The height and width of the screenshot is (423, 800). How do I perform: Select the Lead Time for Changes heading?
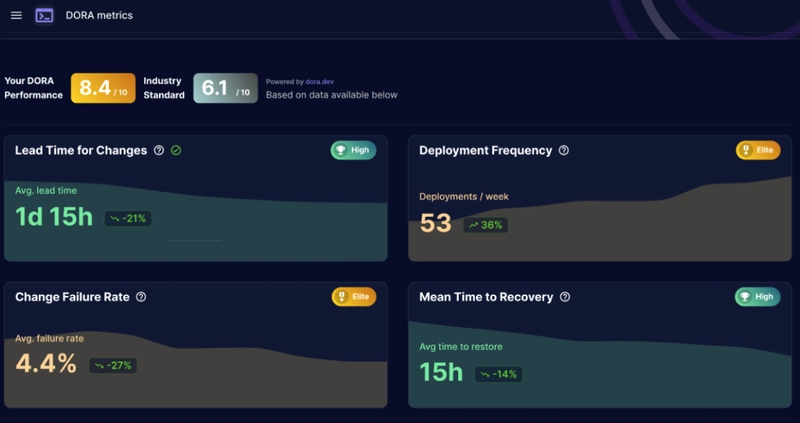(x=81, y=151)
